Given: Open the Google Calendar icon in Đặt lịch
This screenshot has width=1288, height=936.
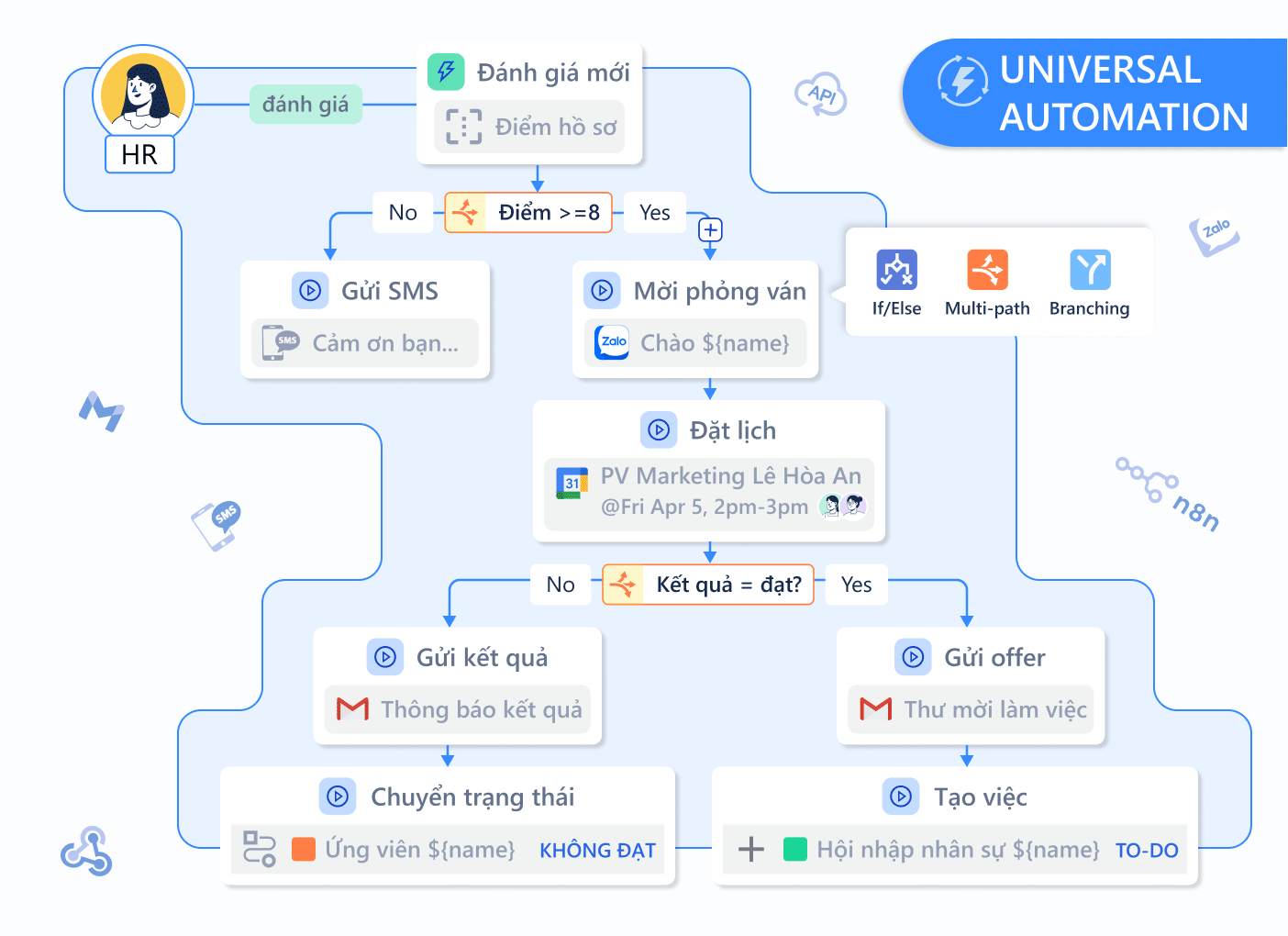Looking at the screenshot, I should click(x=572, y=482).
